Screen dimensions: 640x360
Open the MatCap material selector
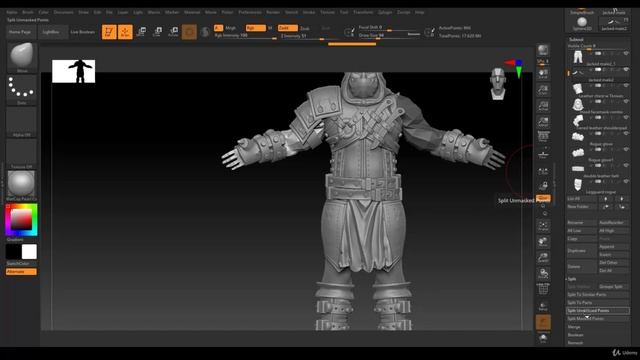[22, 185]
